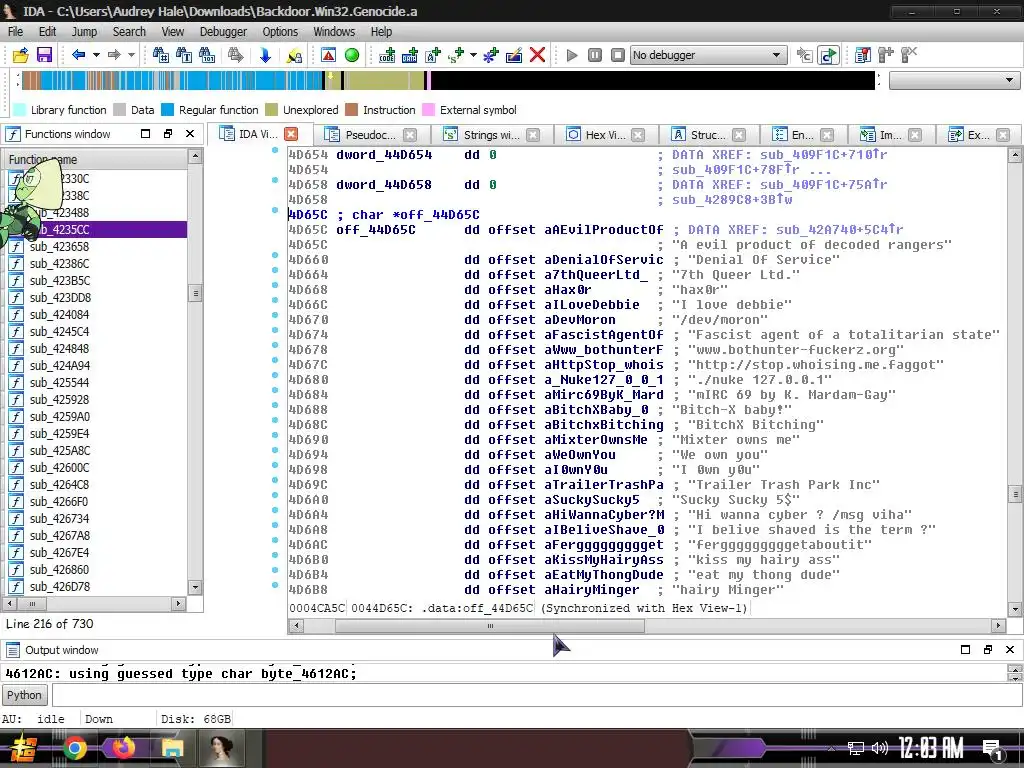The image size is (1024, 768).
Task: Open the File menu
Action: [16, 31]
